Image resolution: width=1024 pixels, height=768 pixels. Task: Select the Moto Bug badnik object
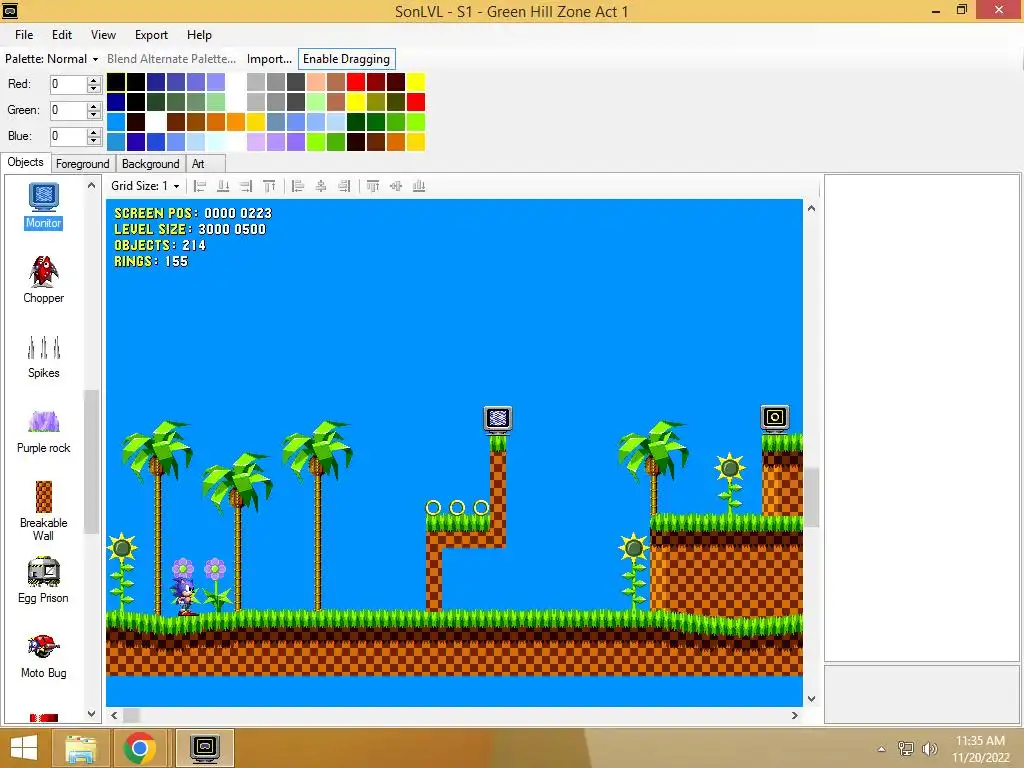click(x=43, y=656)
